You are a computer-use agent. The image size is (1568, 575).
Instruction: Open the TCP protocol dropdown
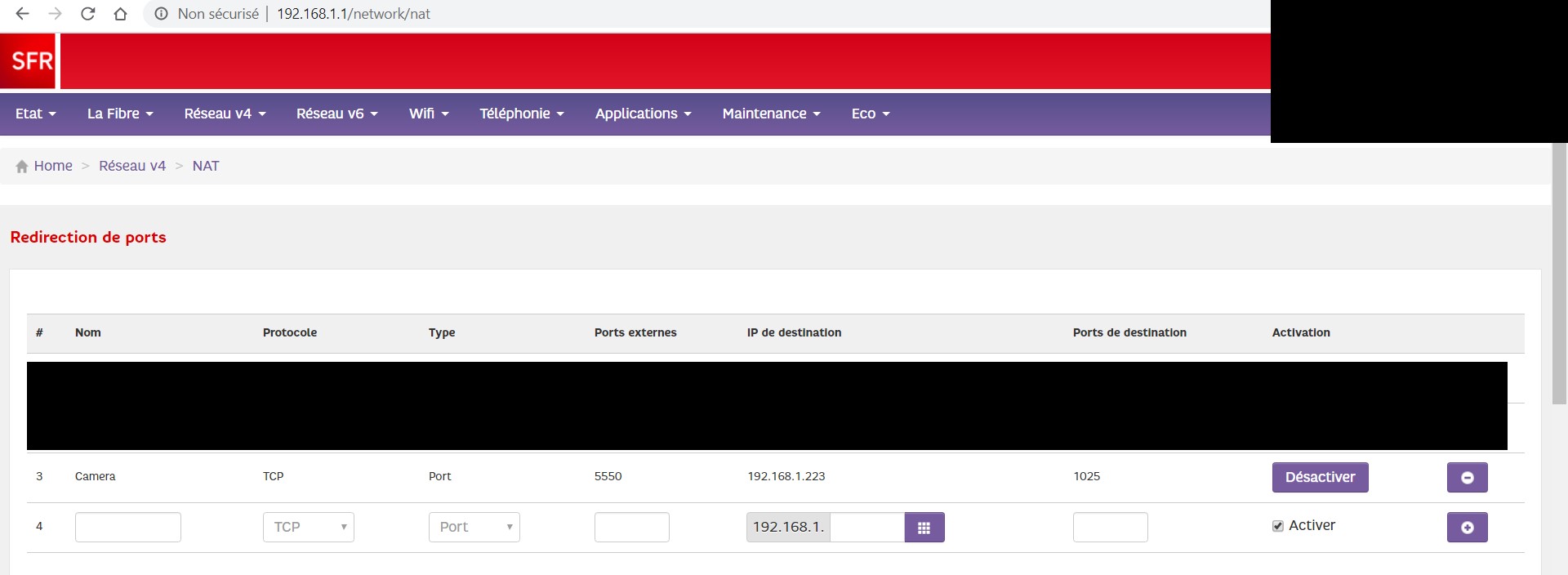coord(308,528)
